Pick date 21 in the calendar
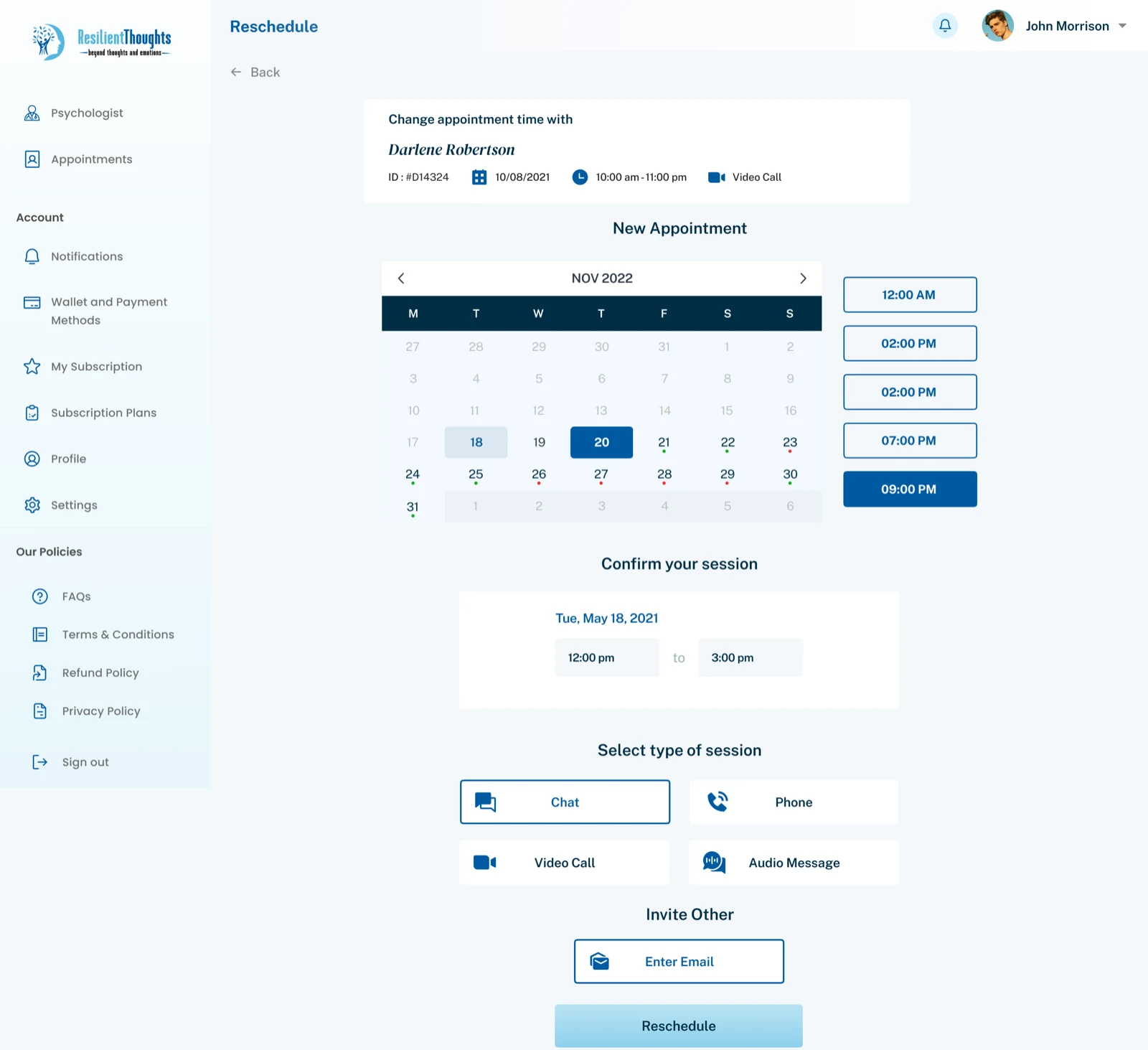The height and width of the screenshot is (1050, 1148). [664, 443]
